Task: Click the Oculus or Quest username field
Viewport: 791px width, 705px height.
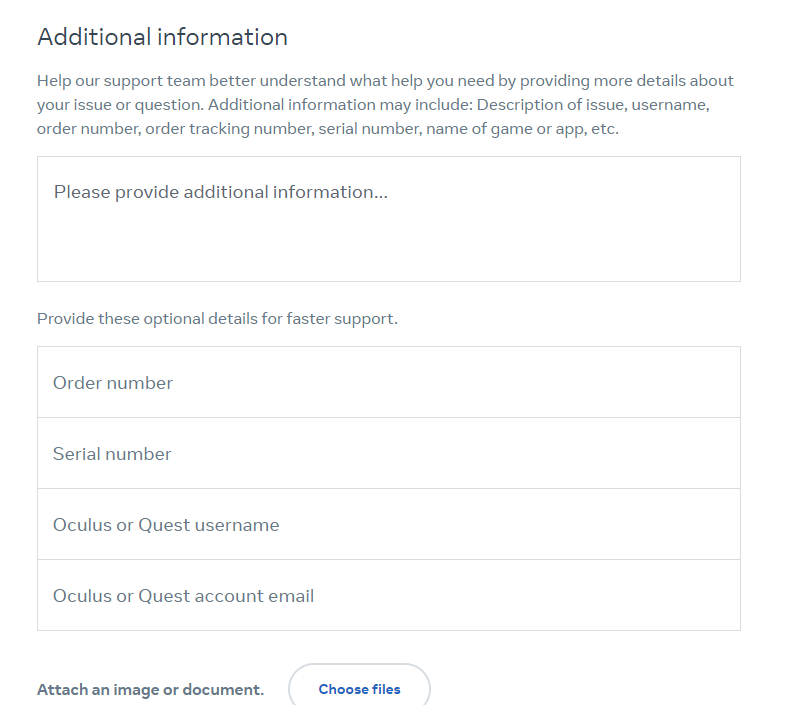Action: click(388, 524)
